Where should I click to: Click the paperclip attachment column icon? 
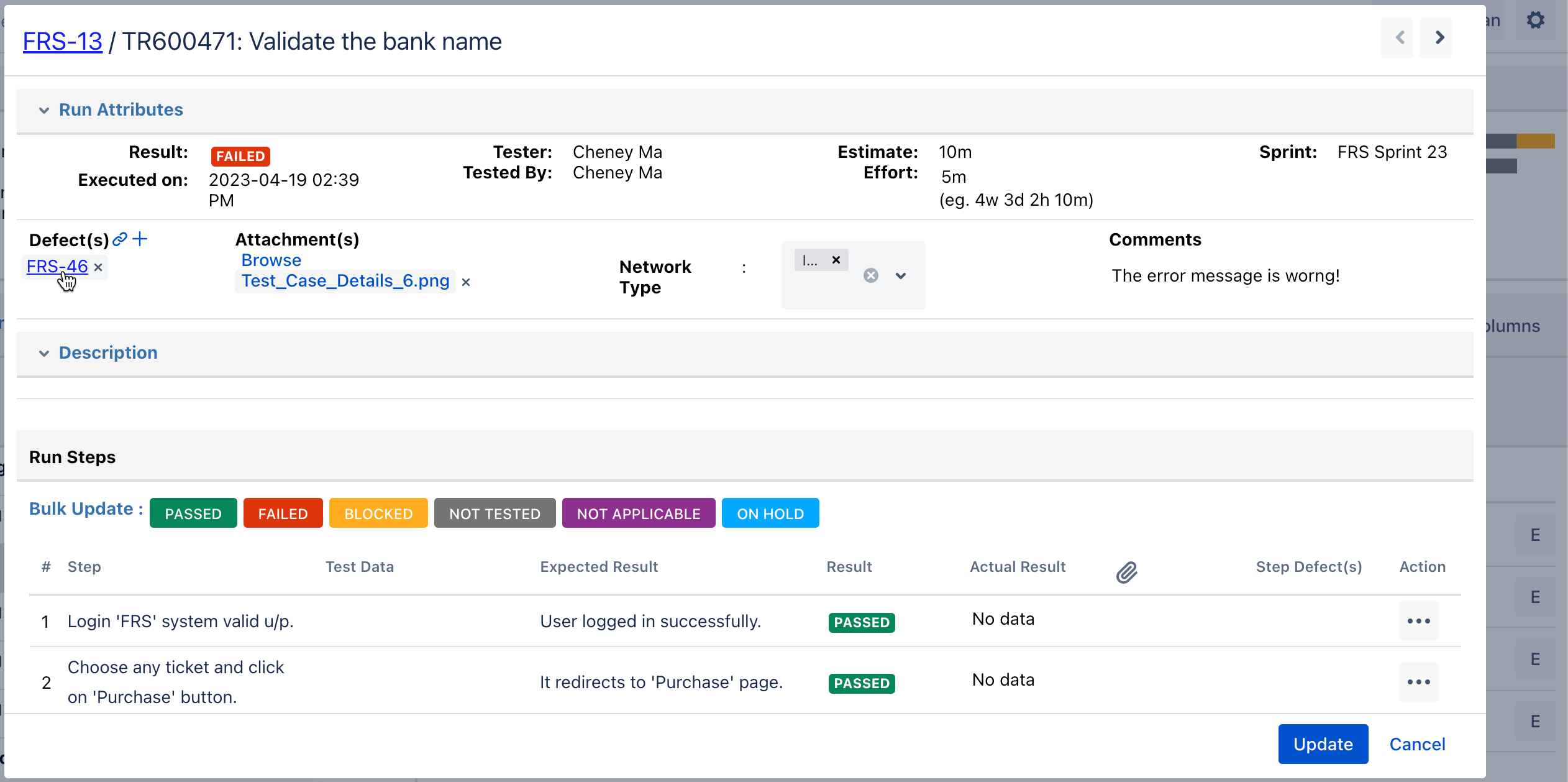click(x=1126, y=572)
